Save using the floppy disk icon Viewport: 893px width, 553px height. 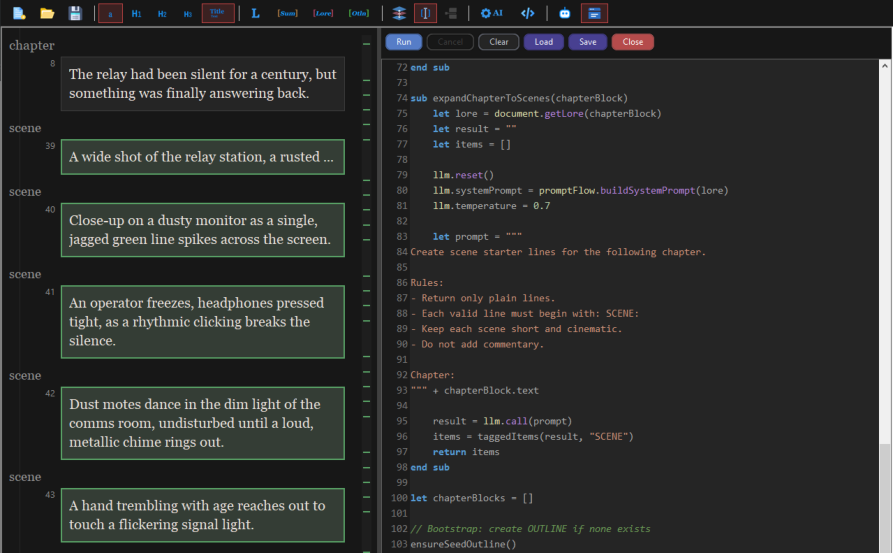75,13
